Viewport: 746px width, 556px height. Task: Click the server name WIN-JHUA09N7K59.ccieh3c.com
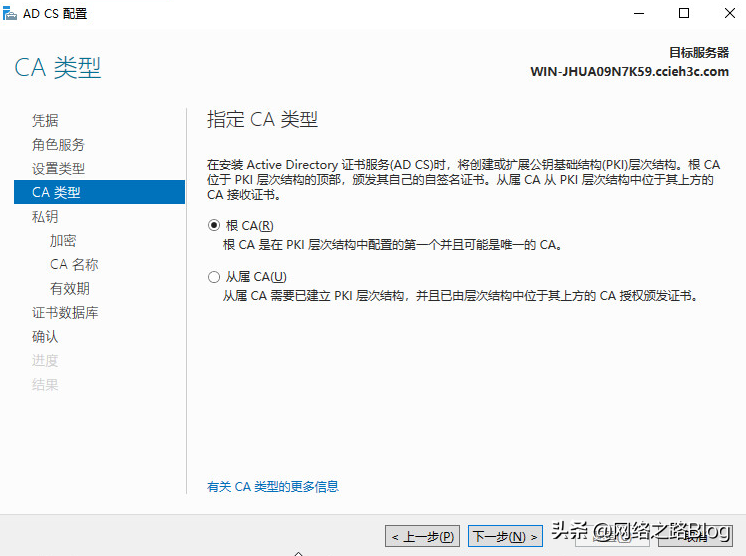coord(629,71)
